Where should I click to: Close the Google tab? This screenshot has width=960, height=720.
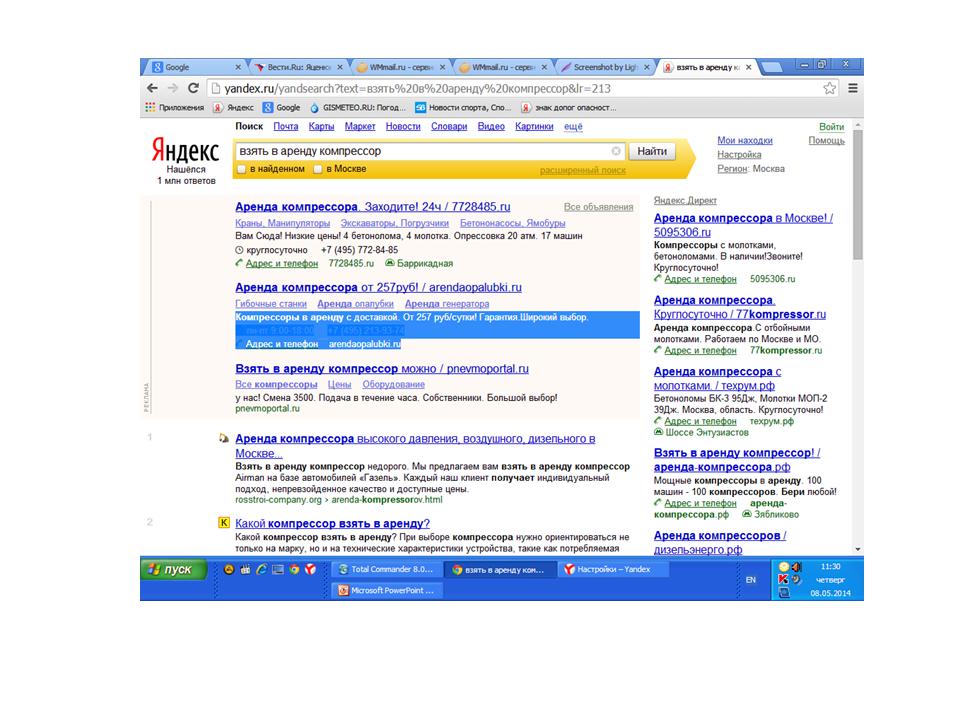click(x=238, y=67)
